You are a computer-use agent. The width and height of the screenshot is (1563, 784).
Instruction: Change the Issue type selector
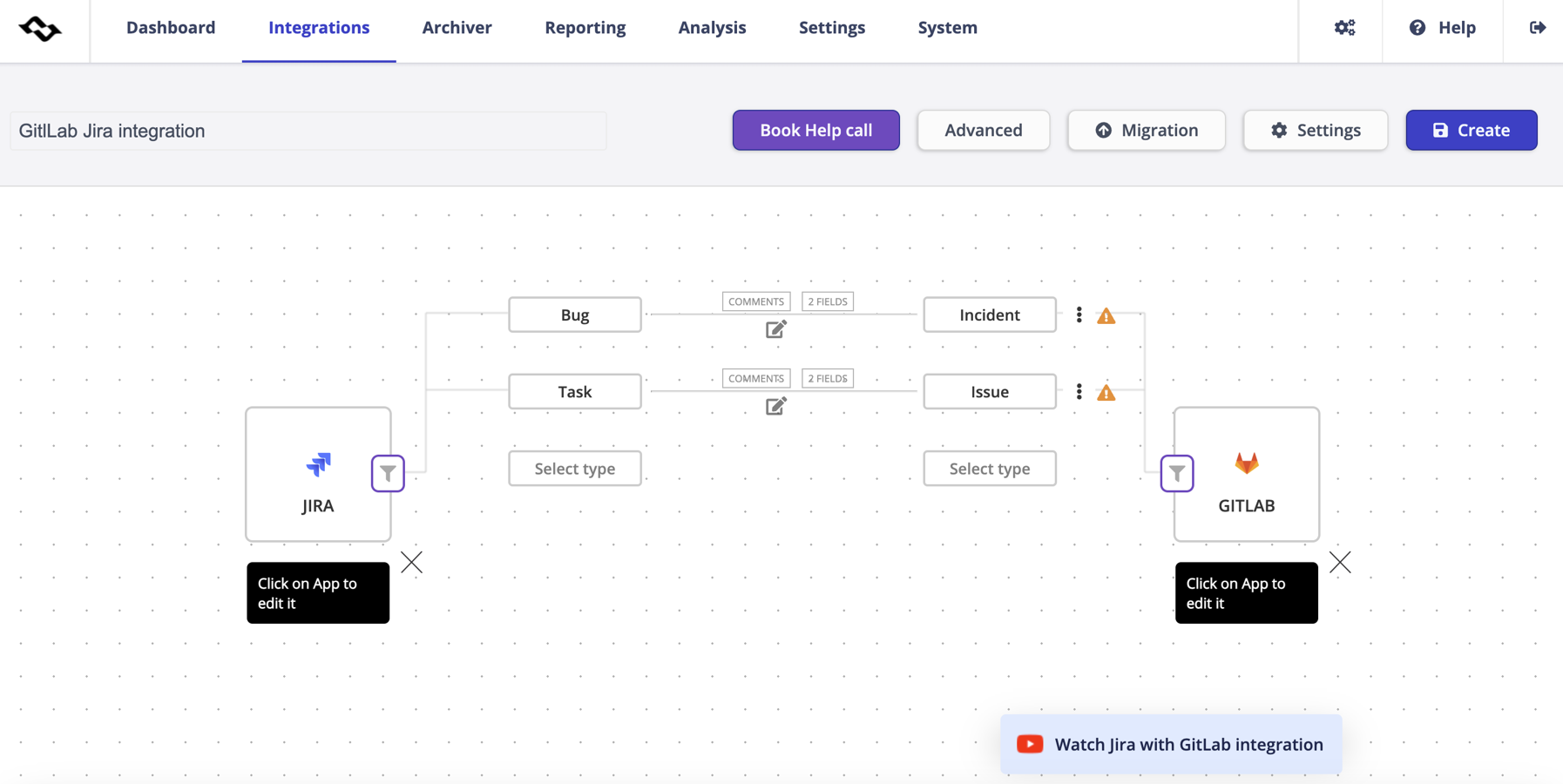click(x=990, y=392)
